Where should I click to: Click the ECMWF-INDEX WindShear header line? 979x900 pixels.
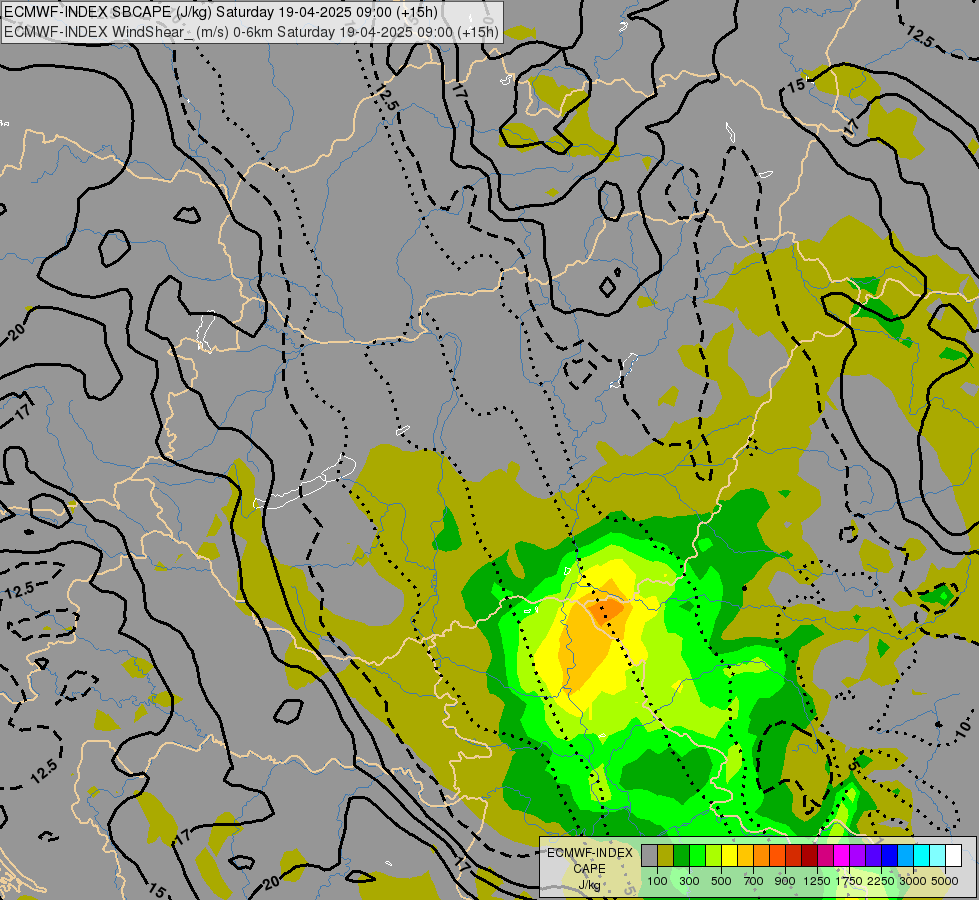pos(251,32)
